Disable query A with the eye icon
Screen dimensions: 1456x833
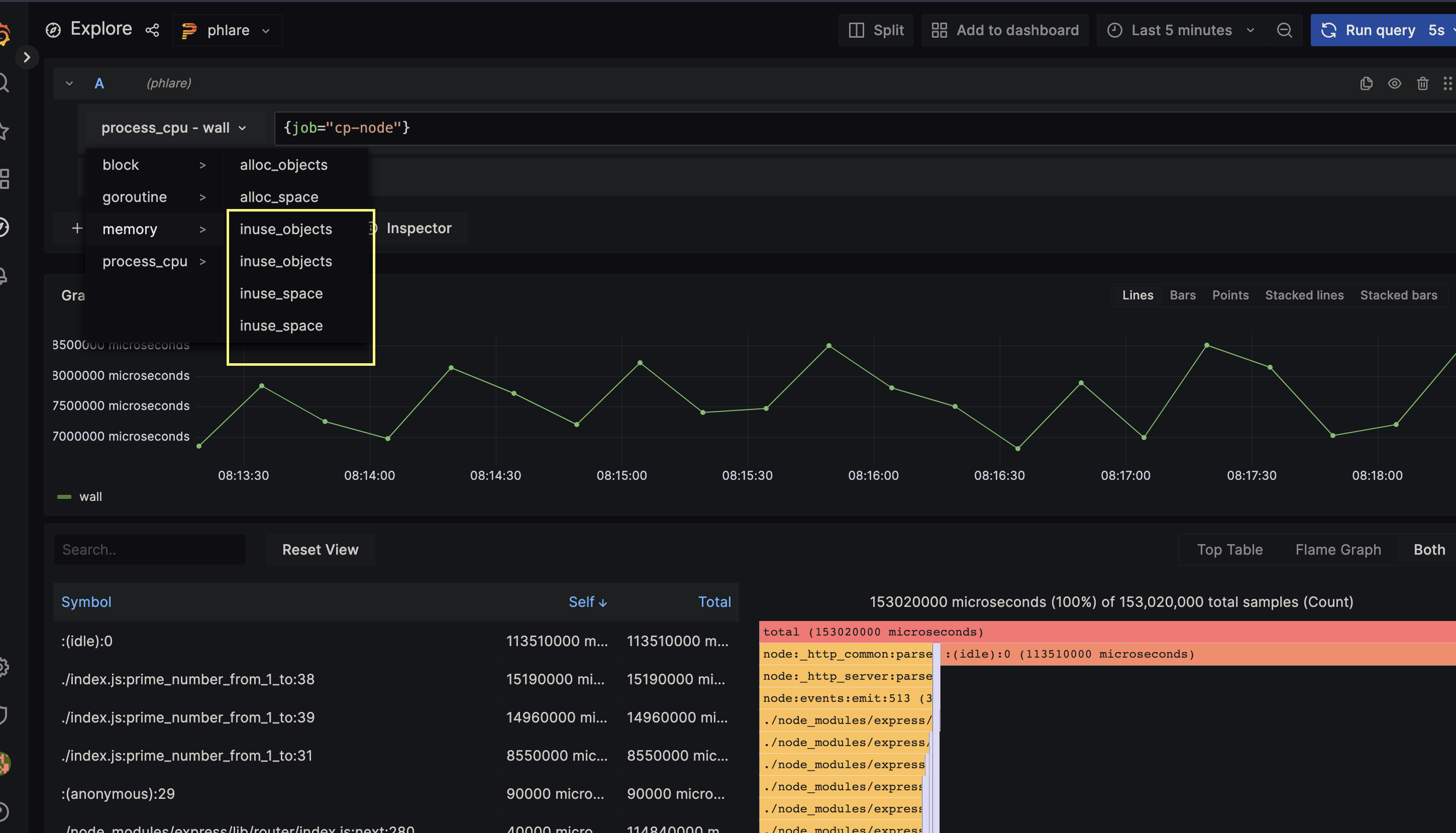(x=1395, y=83)
